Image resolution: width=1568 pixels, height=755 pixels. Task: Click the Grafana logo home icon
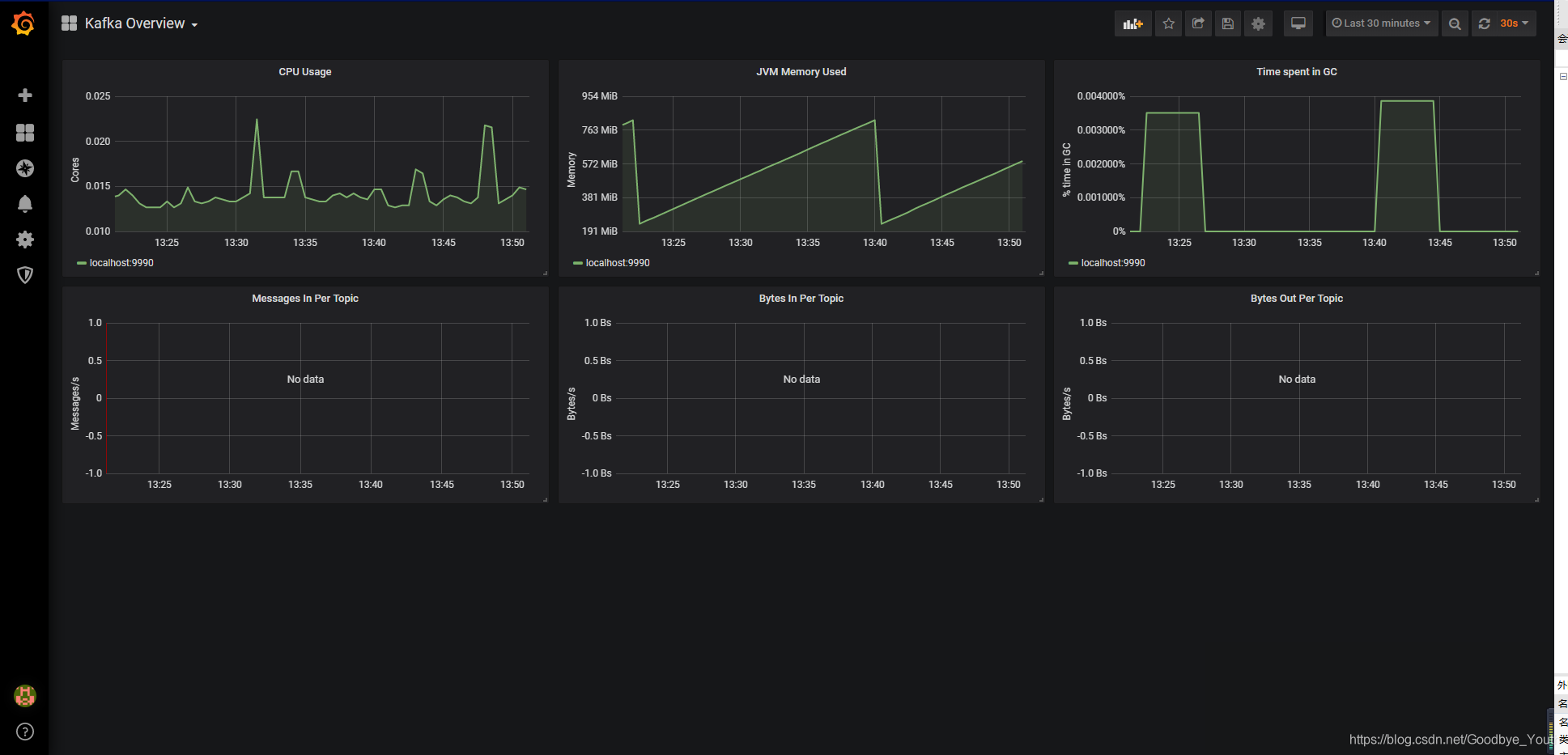click(x=23, y=23)
